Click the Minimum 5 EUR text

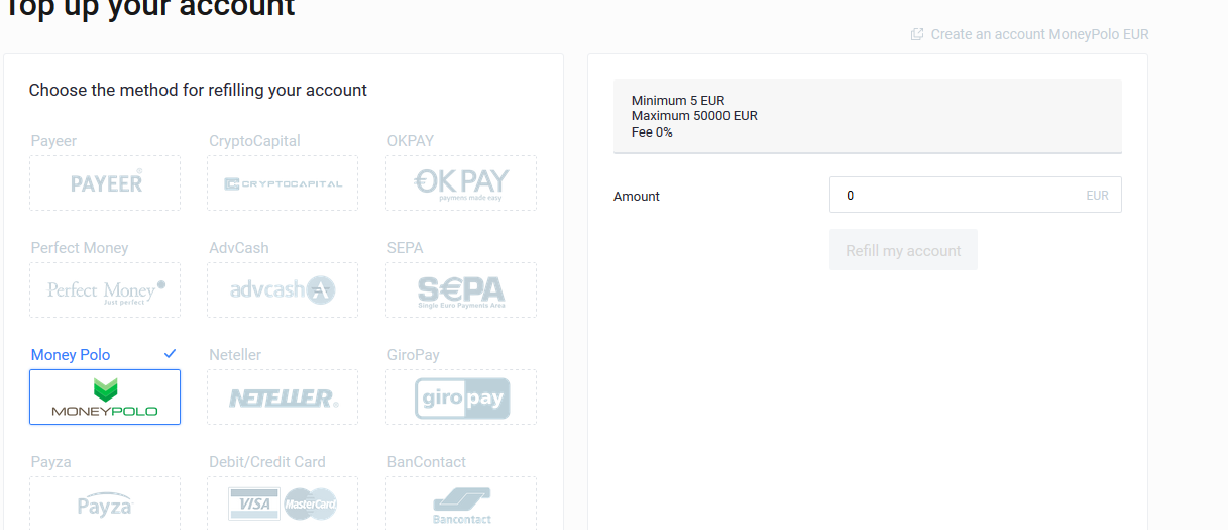[678, 101]
